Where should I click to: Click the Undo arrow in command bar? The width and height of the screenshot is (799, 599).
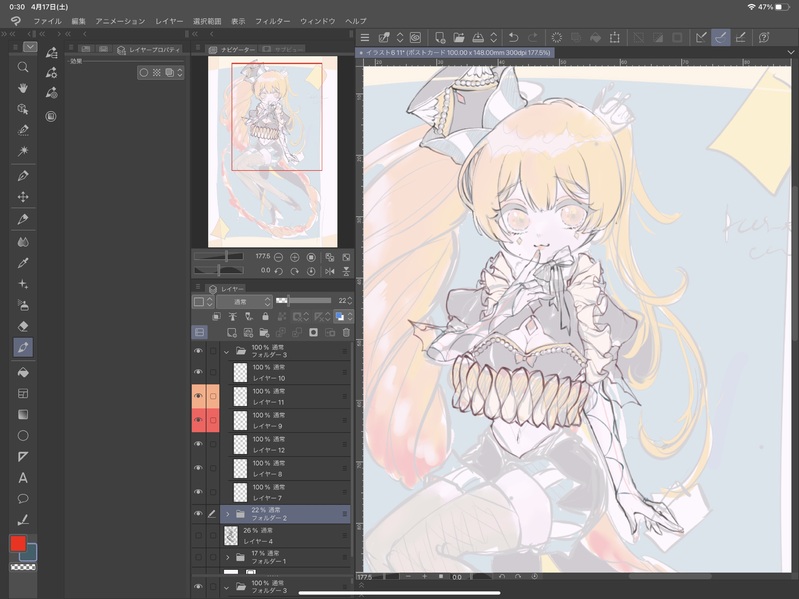tap(514, 37)
